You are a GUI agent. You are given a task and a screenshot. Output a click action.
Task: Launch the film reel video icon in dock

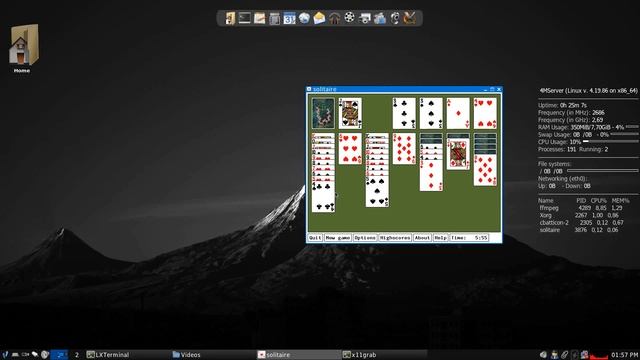pos(349,18)
